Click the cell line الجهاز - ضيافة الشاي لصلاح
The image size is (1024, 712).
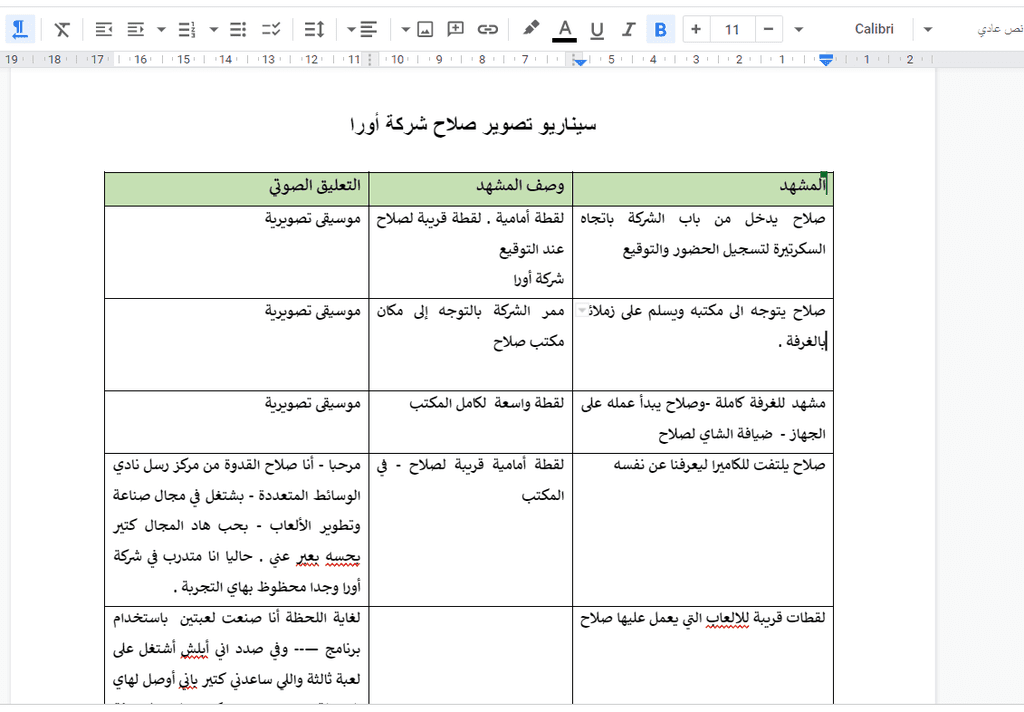tap(742, 434)
